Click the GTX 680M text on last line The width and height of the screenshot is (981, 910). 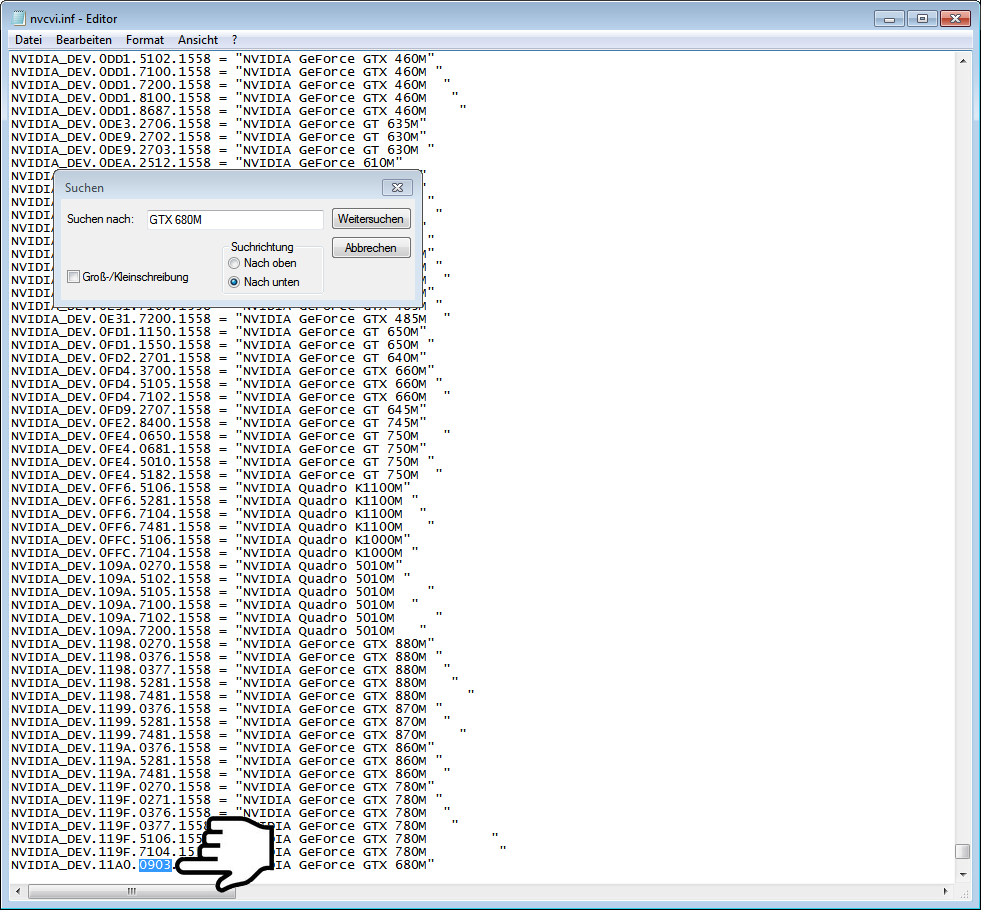point(395,865)
